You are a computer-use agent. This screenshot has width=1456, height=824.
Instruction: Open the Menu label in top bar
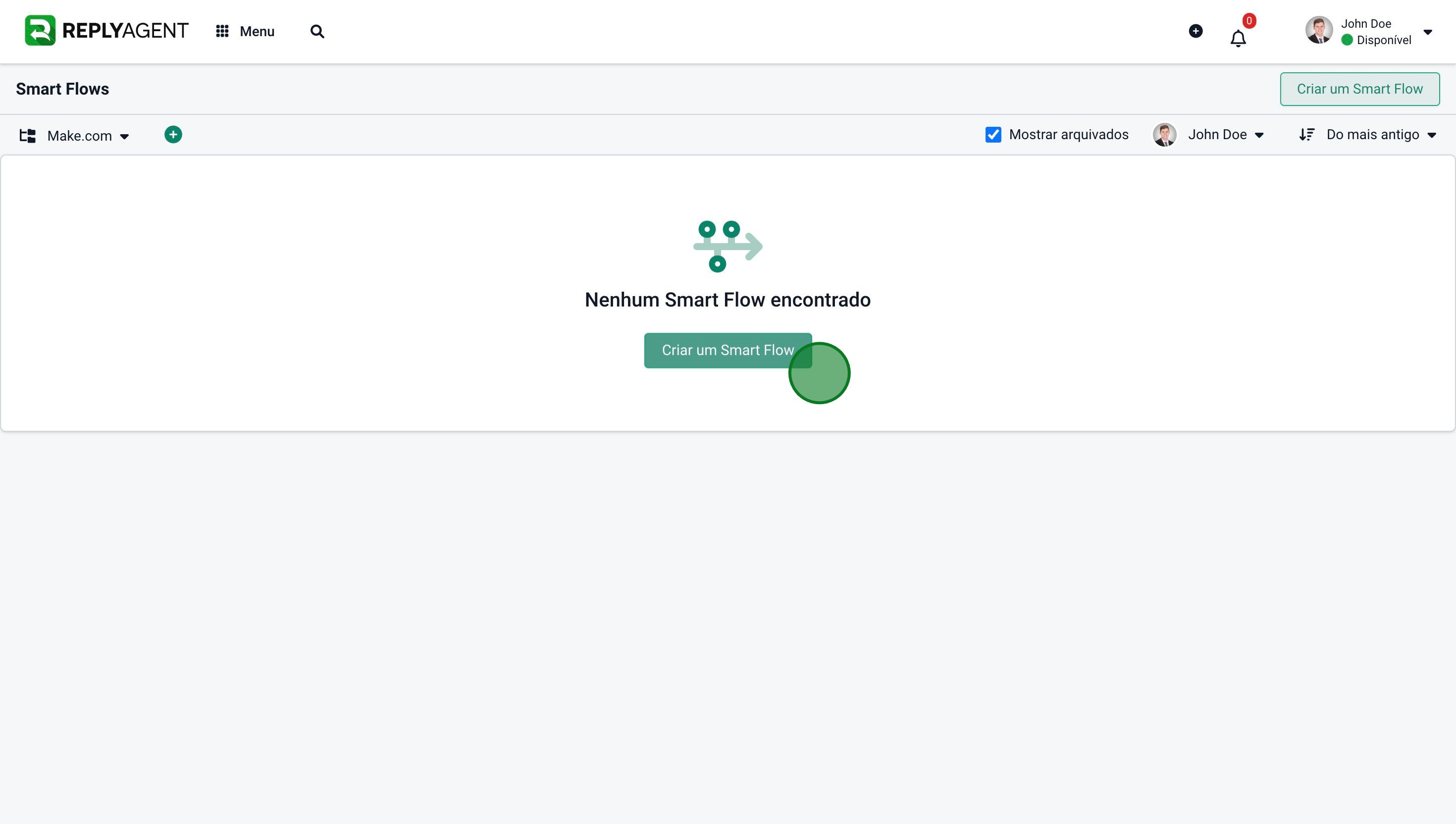257,31
